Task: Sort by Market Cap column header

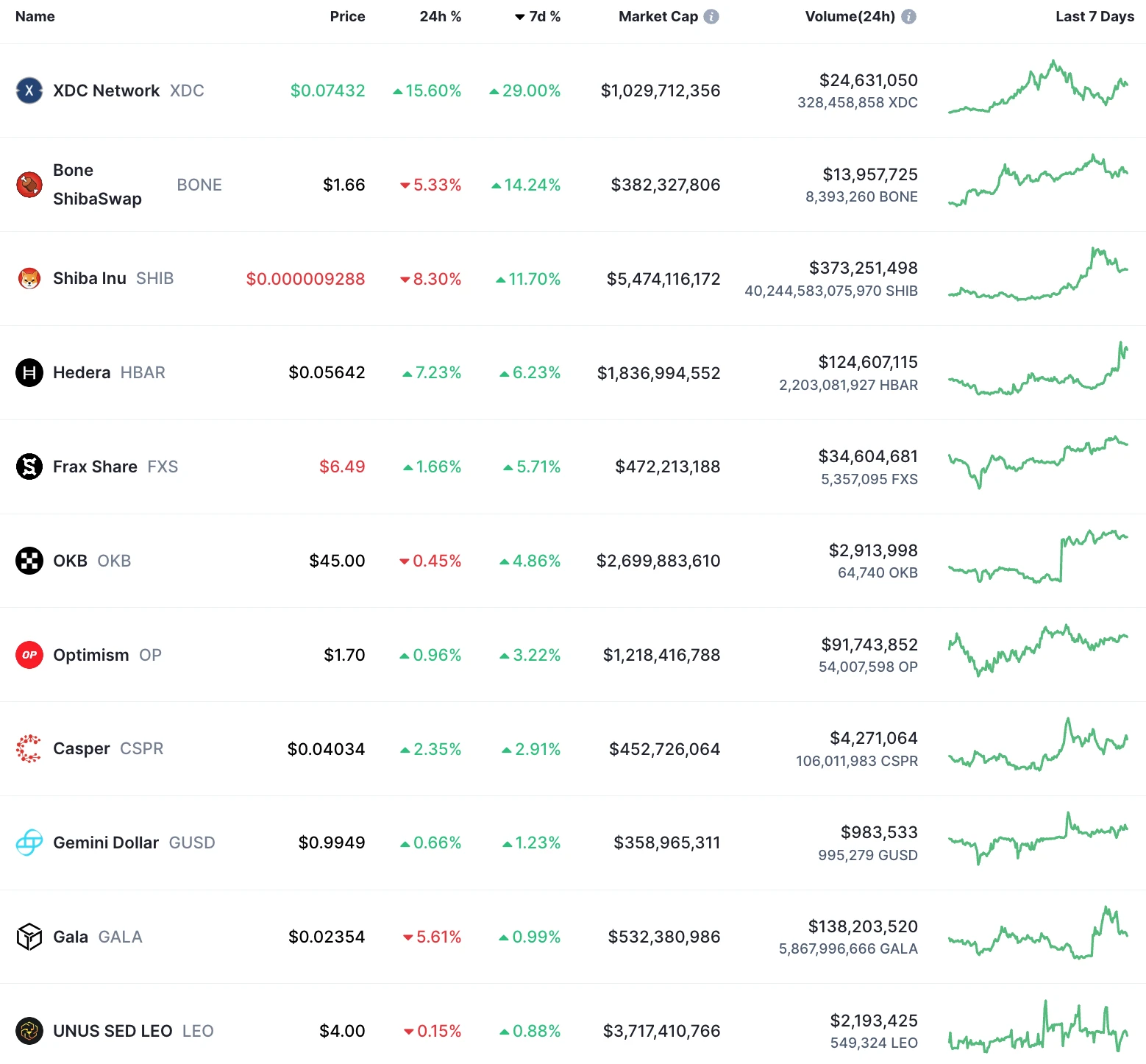Action: click(x=658, y=16)
